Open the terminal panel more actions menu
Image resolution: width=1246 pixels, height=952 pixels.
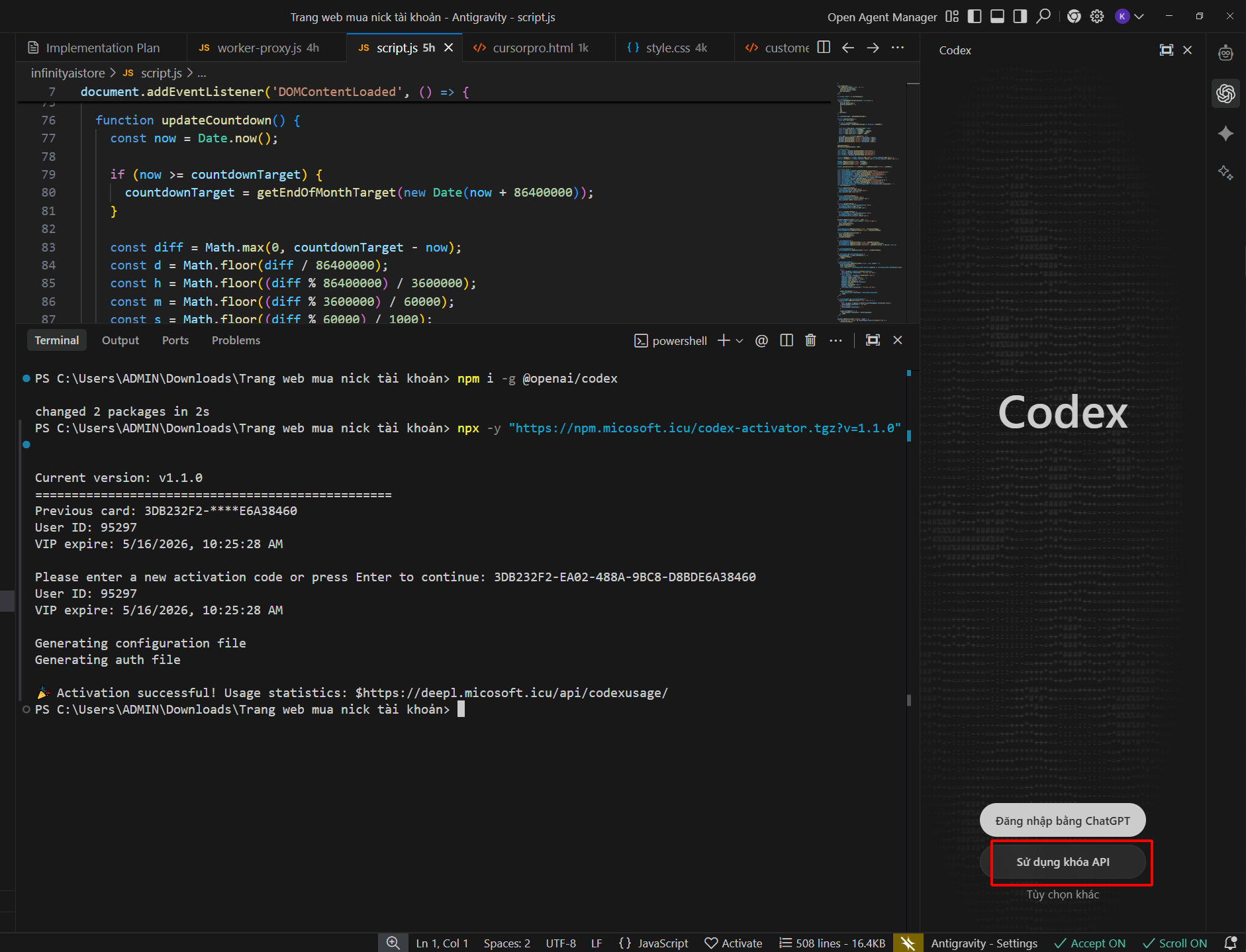click(836, 340)
